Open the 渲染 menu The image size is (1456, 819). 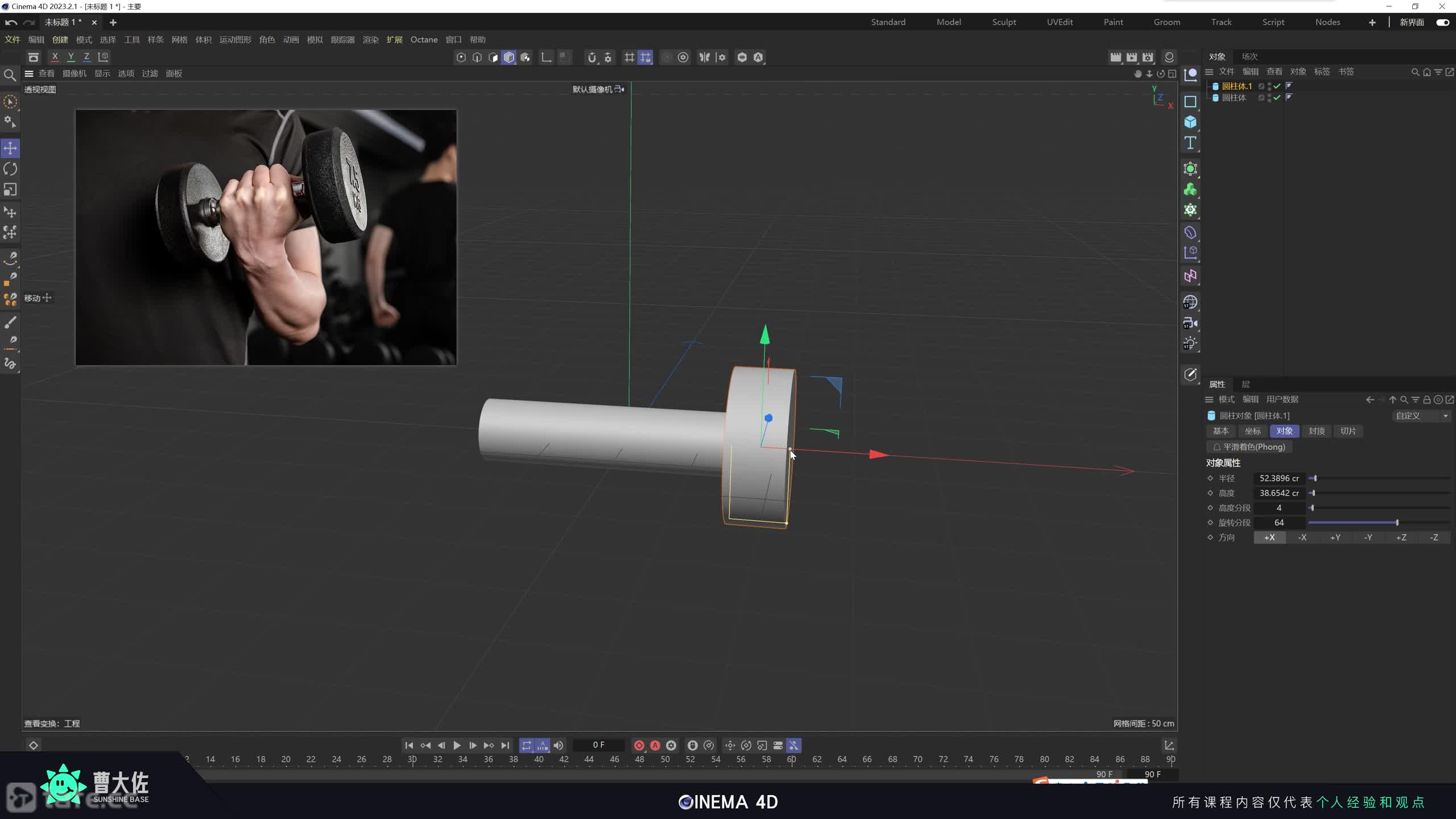[370, 40]
